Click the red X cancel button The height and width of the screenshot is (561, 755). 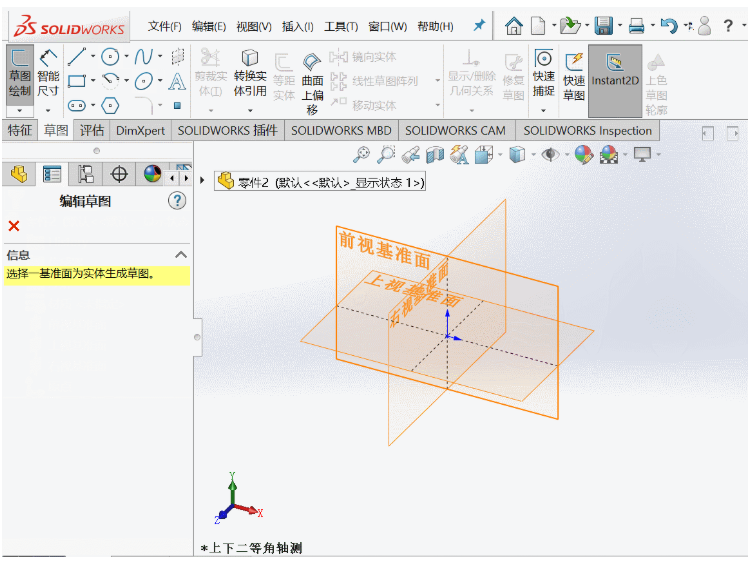(x=14, y=226)
